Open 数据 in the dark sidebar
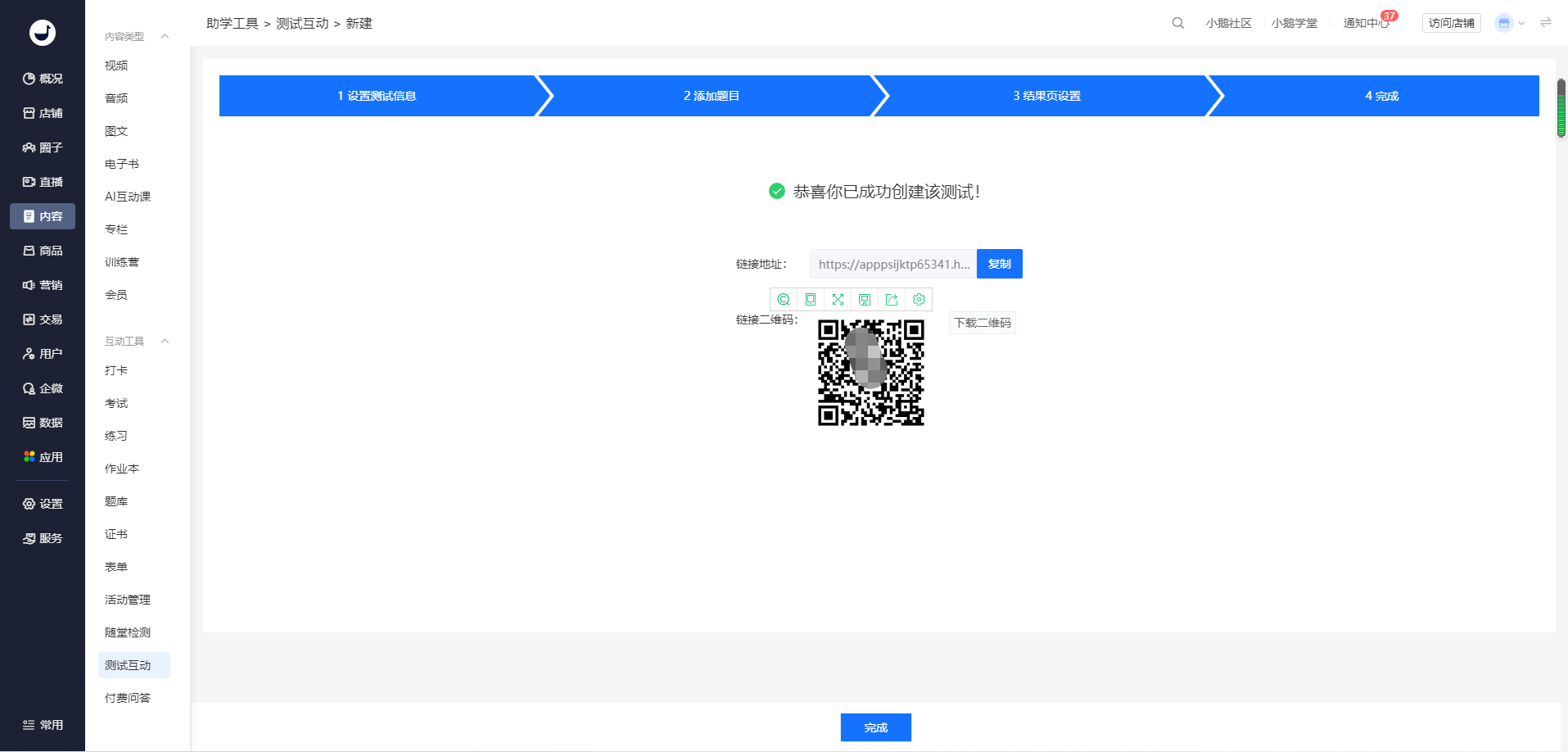 [43, 423]
